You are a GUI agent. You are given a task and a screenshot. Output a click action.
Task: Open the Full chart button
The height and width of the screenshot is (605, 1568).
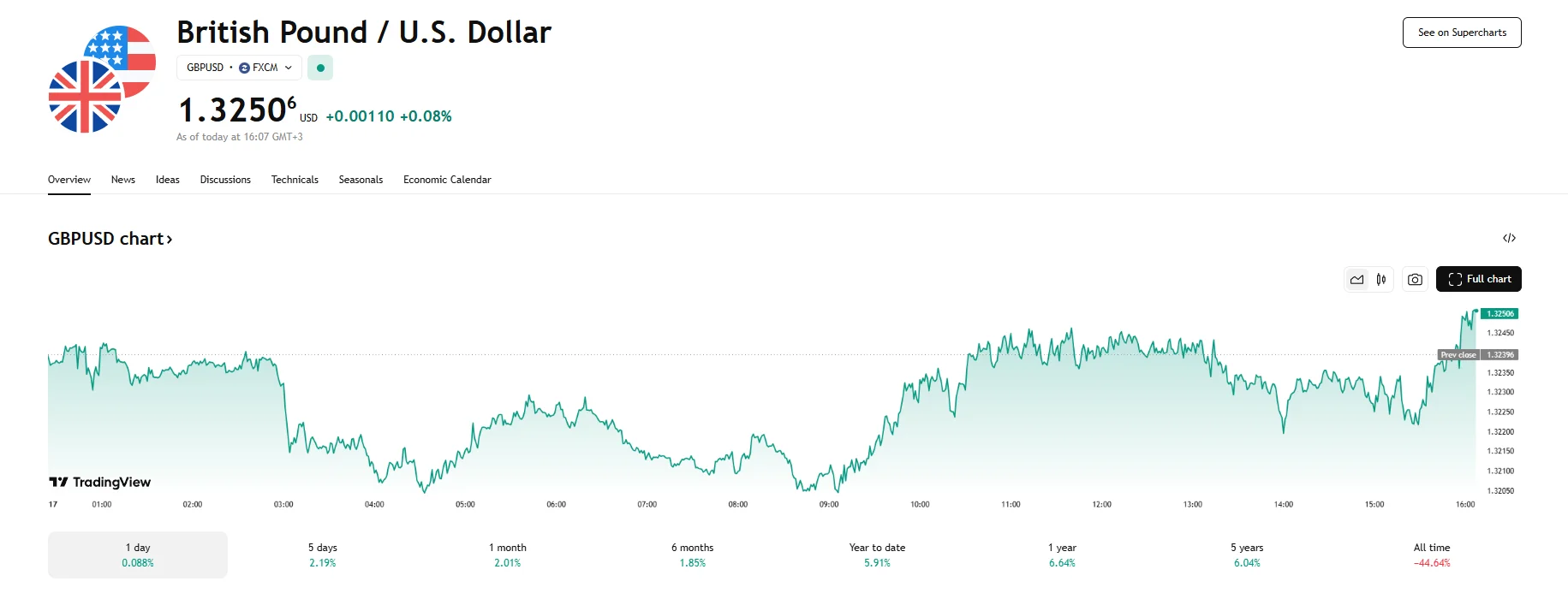pyautogui.click(x=1479, y=279)
